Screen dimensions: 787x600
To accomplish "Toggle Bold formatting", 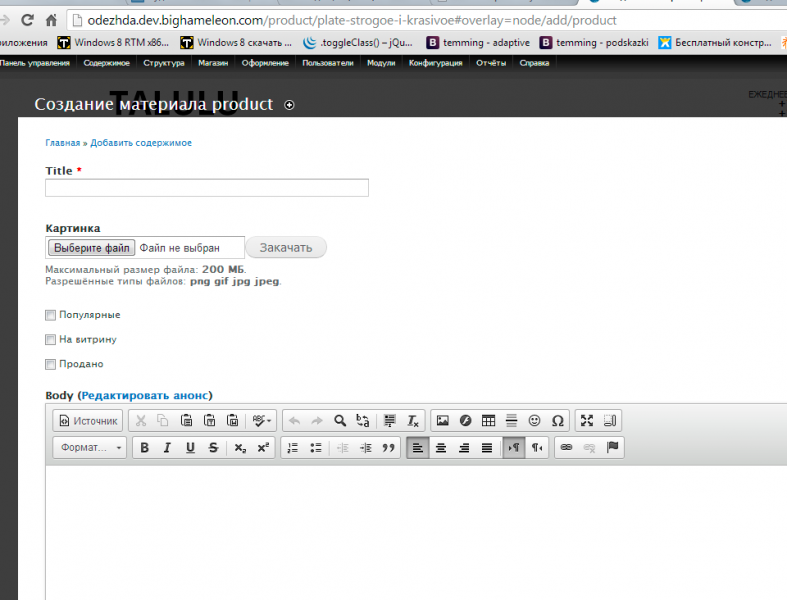I will [x=145, y=447].
